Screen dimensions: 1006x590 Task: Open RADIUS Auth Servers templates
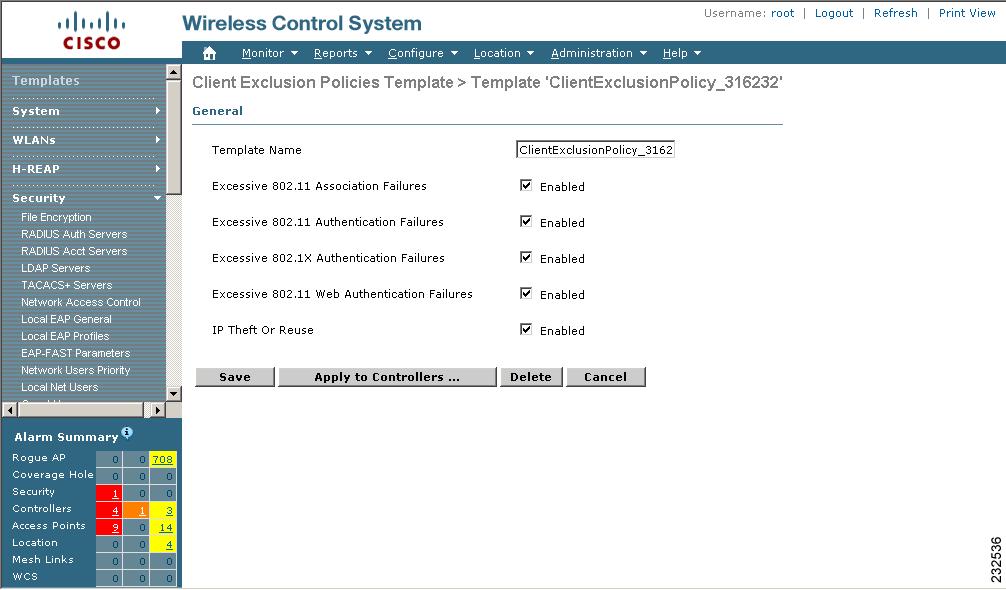pos(74,234)
